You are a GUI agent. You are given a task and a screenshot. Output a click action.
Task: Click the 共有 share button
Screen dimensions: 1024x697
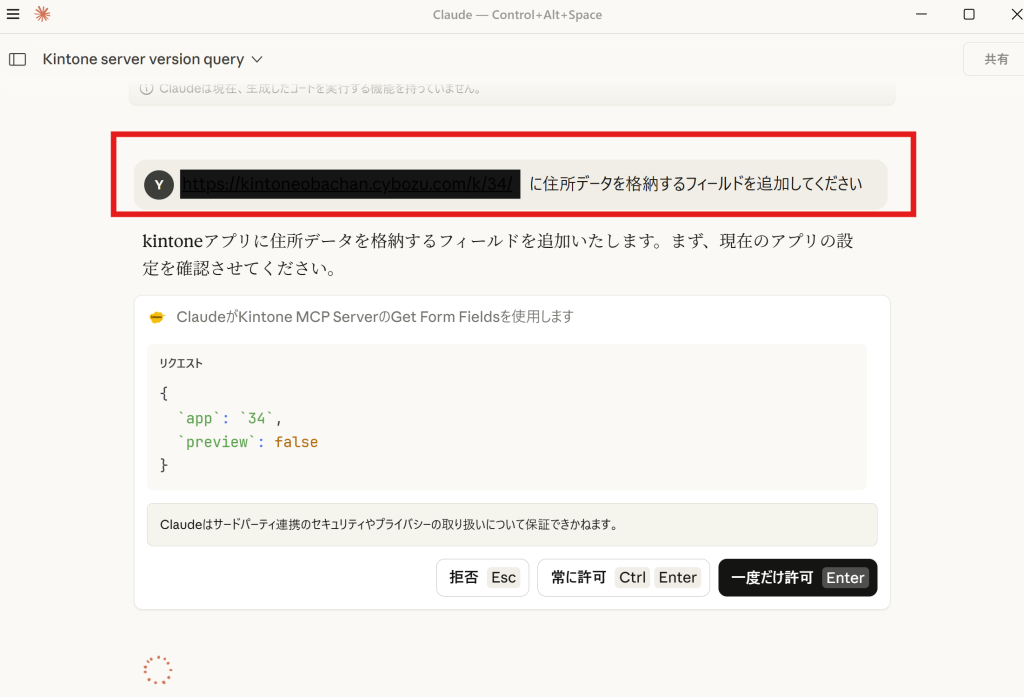995,59
